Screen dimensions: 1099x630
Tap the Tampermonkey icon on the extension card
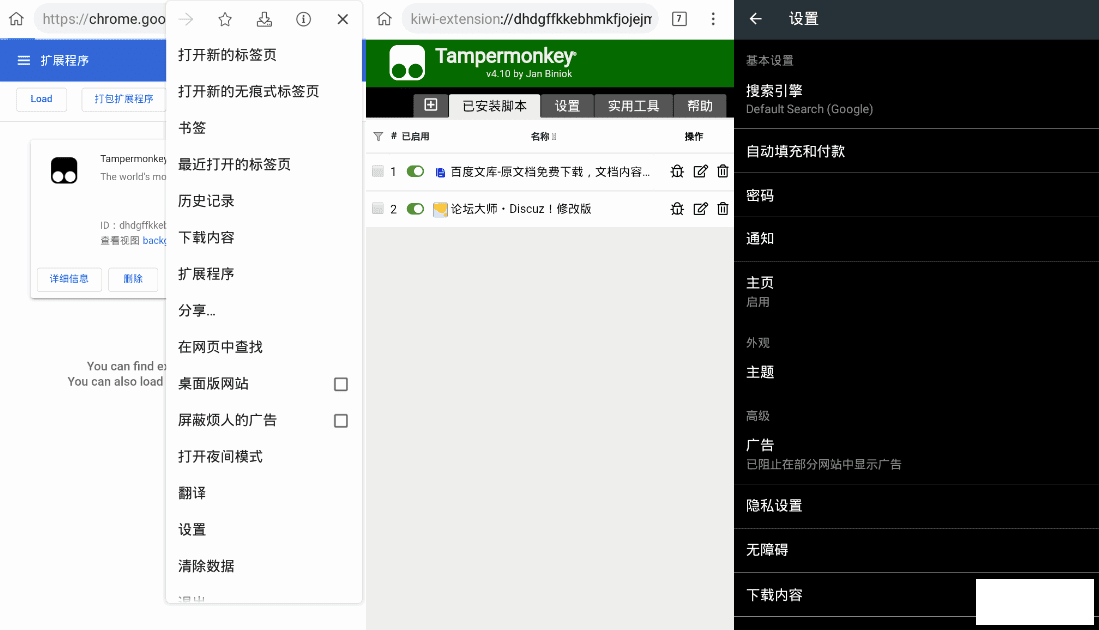64,170
